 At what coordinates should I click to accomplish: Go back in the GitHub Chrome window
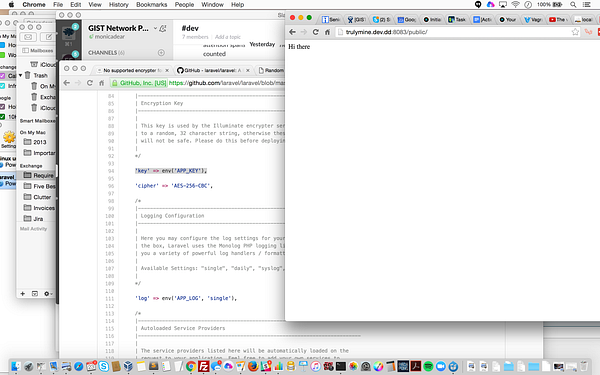(67, 83)
